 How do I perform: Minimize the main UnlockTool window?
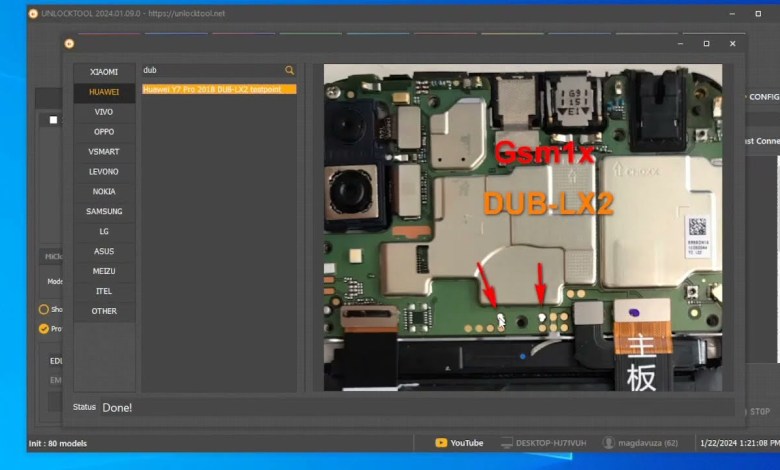coord(732,14)
